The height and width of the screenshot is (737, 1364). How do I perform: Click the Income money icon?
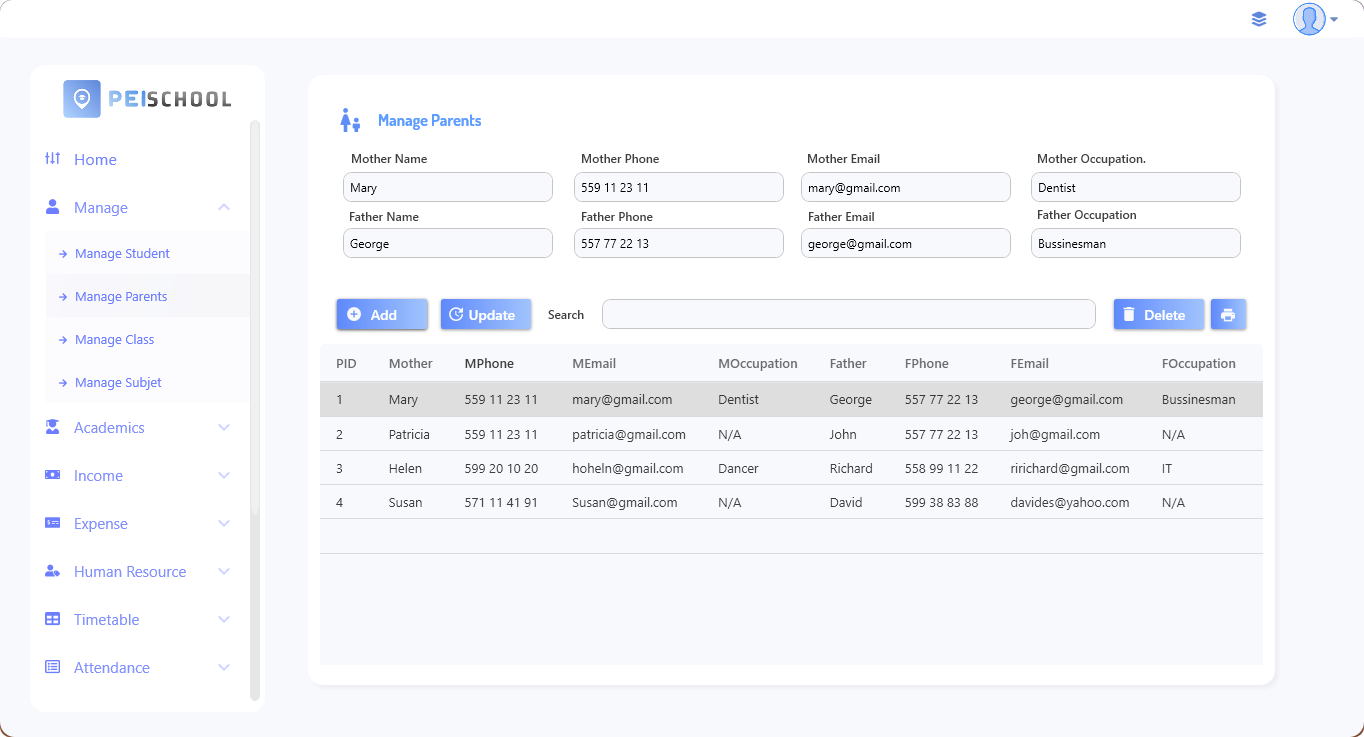53,475
